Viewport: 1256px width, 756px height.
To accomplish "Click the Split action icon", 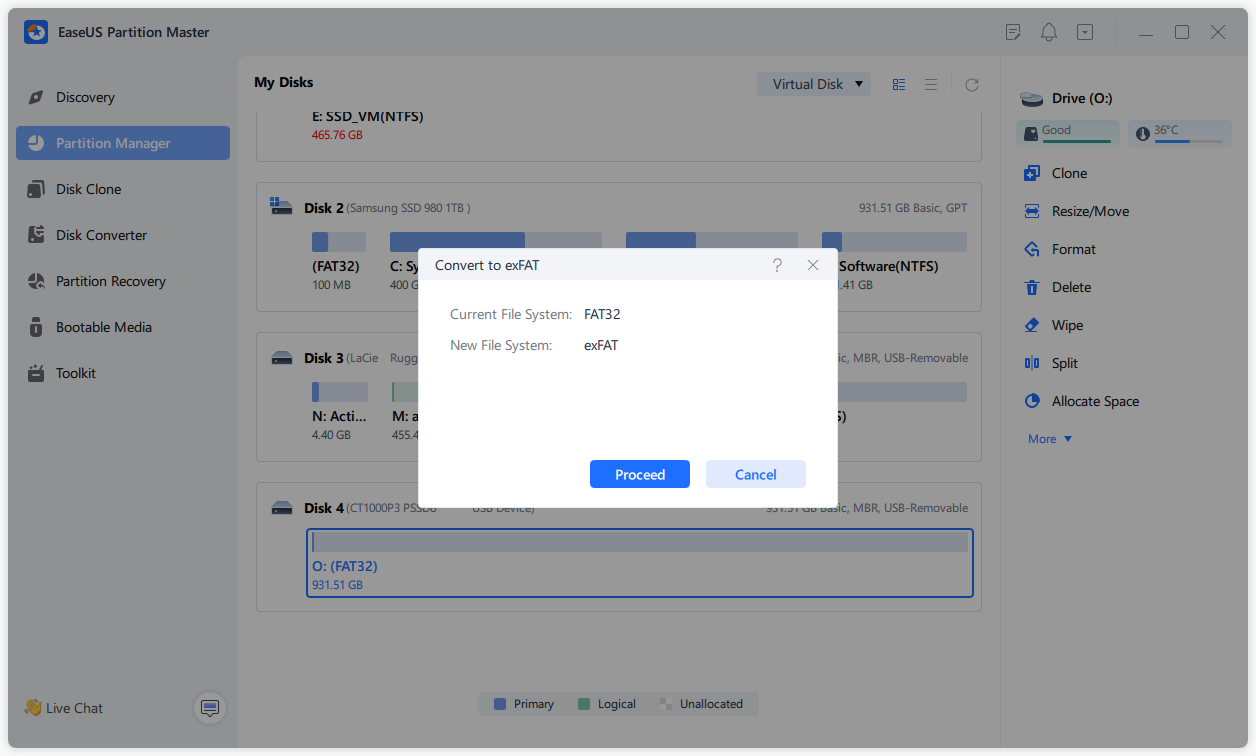I will (1032, 363).
